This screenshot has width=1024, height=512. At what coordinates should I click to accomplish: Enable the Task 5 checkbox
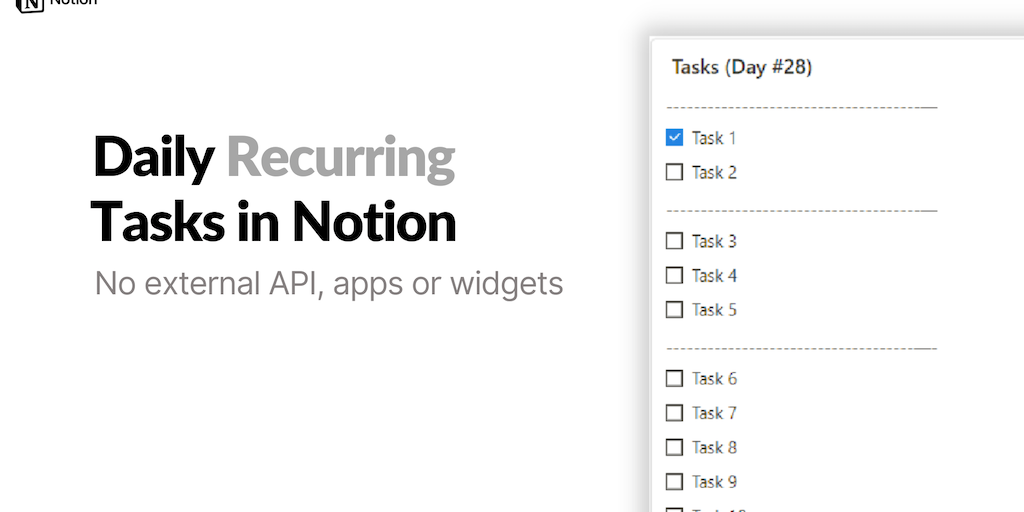[674, 309]
